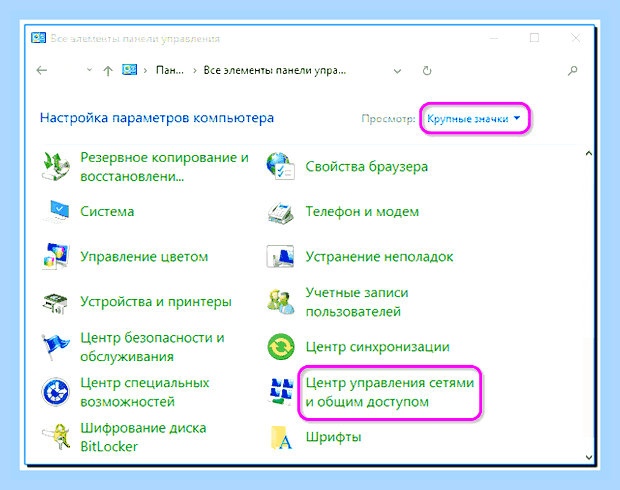Open the Система link

pyautogui.click(x=107, y=212)
